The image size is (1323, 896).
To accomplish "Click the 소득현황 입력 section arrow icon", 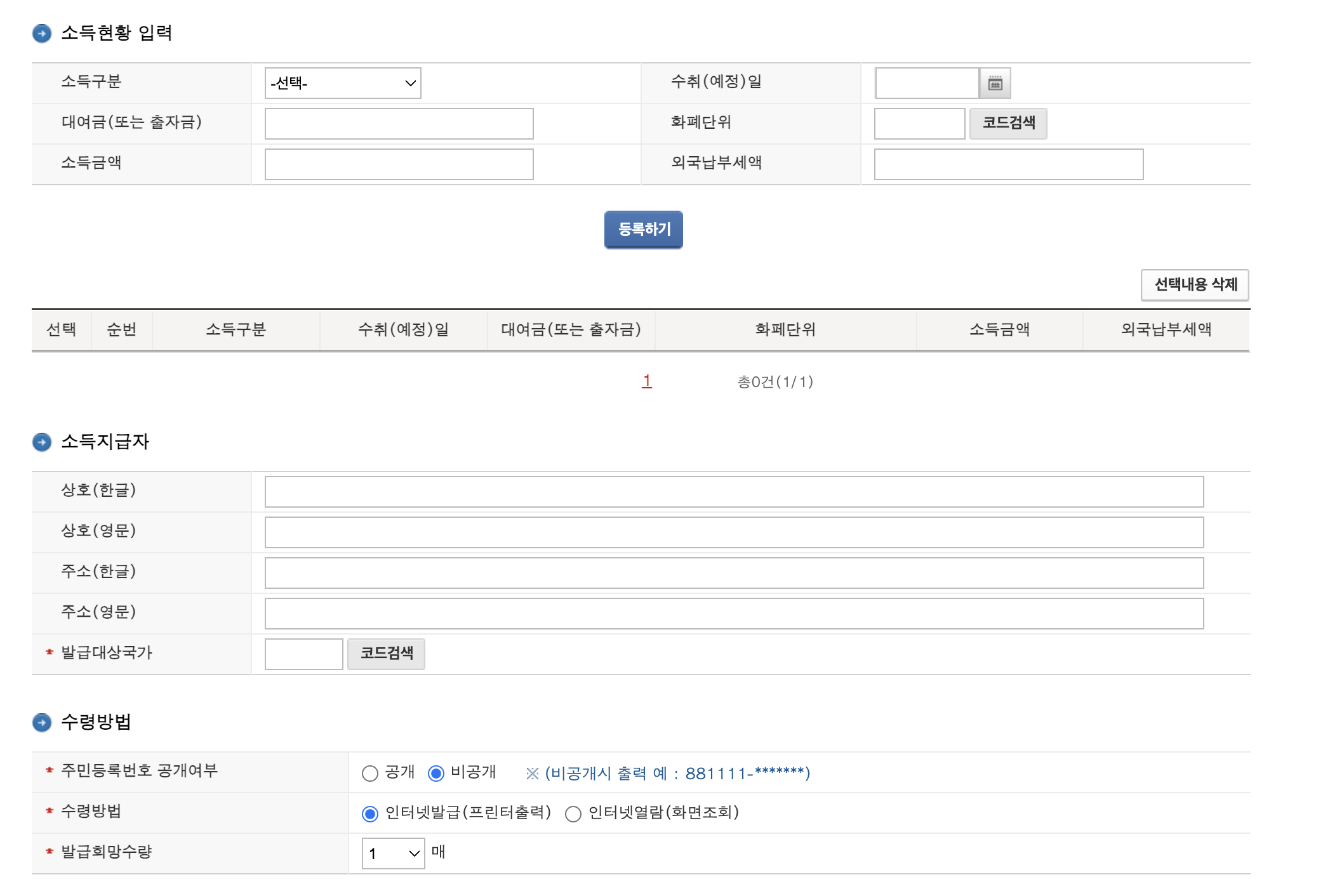I will tap(42, 33).
